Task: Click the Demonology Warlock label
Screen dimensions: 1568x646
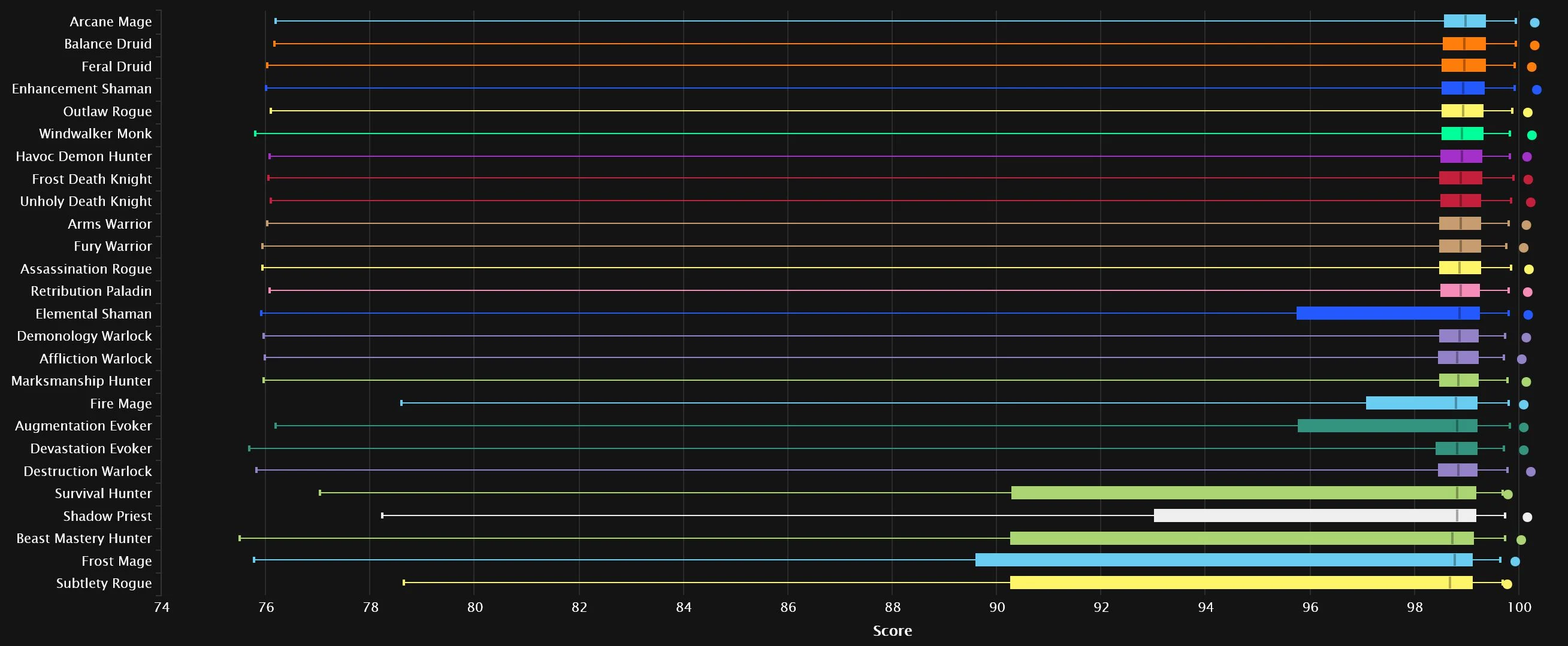Action: point(84,336)
